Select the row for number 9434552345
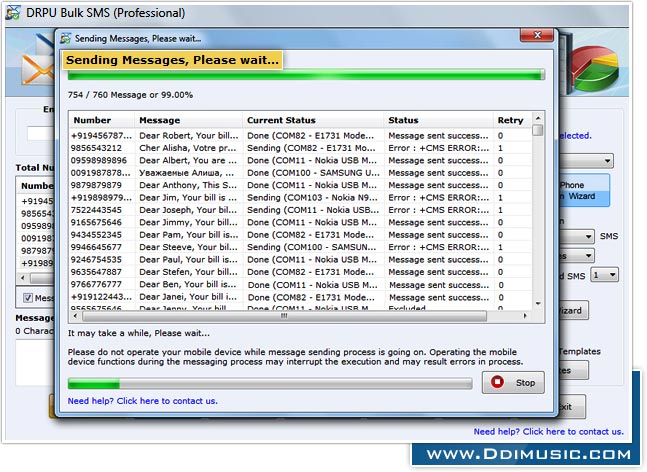Image resolution: width=647 pixels, height=472 pixels. (300, 234)
